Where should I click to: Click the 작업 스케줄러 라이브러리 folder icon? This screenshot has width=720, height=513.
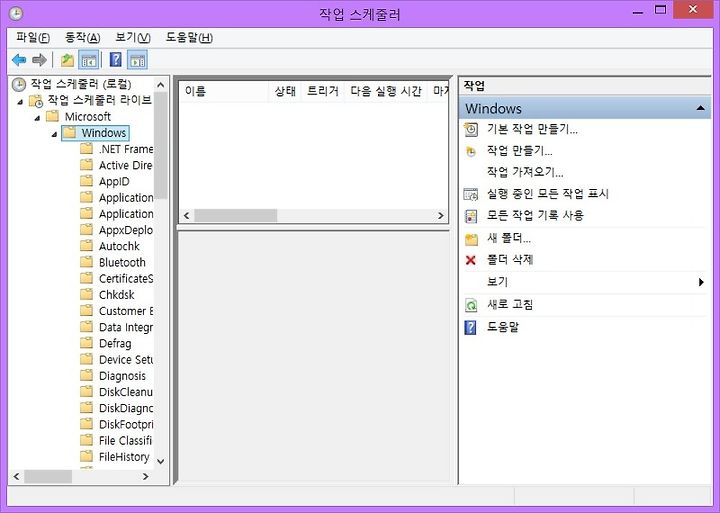pyautogui.click(x=36, y=101)
